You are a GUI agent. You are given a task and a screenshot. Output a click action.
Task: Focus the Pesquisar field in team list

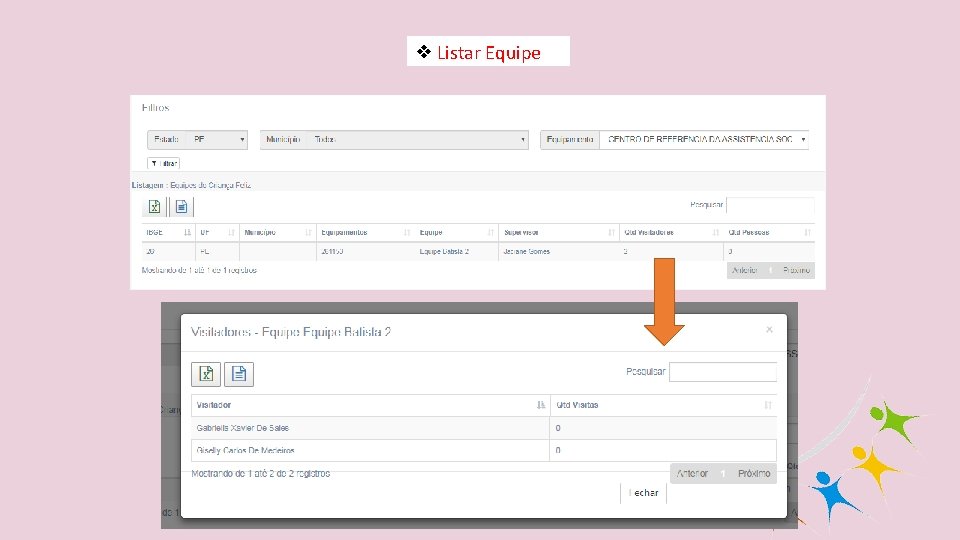click(x=770, y=205)
